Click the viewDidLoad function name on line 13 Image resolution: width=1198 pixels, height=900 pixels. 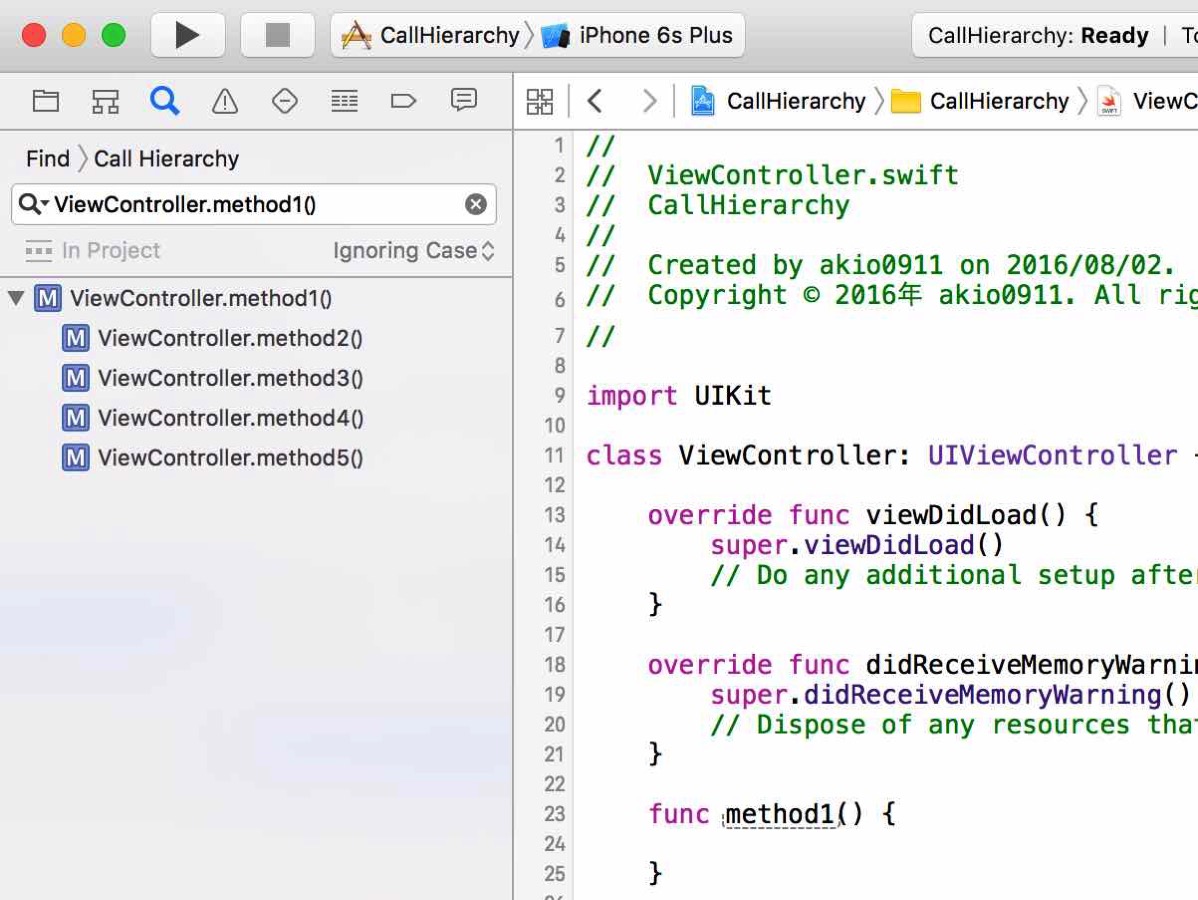tap(950, 515)
